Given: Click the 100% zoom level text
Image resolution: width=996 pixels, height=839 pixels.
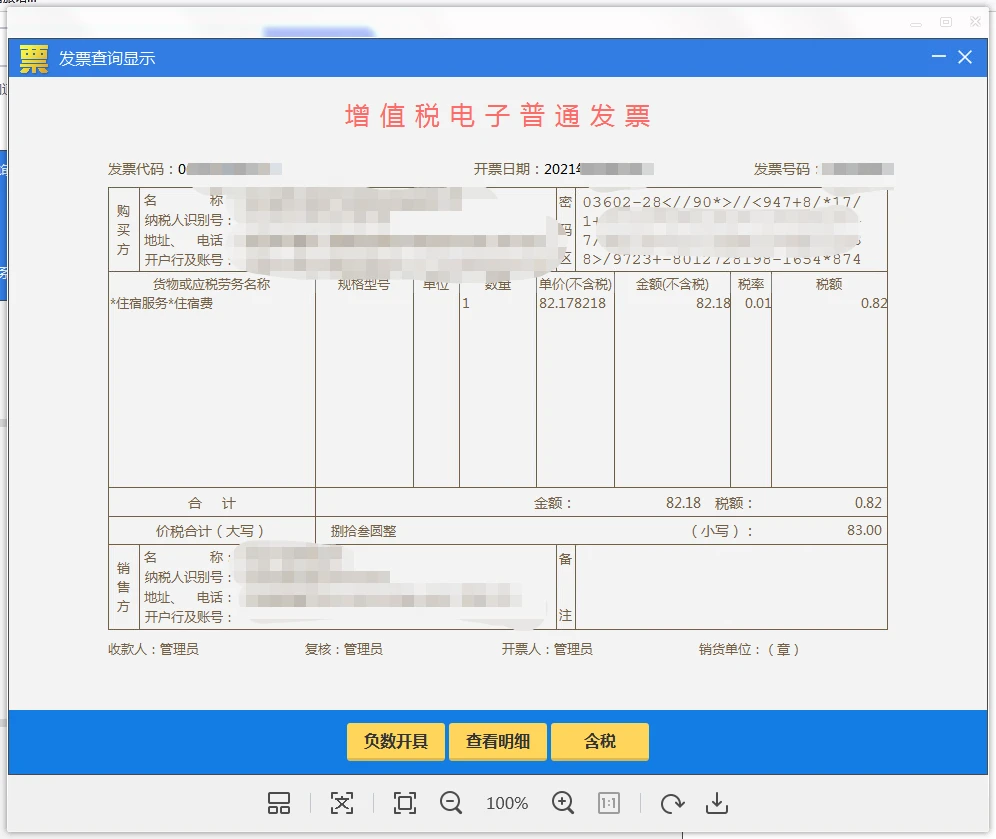Looking at the screenshot, I should tap(507, 803).
